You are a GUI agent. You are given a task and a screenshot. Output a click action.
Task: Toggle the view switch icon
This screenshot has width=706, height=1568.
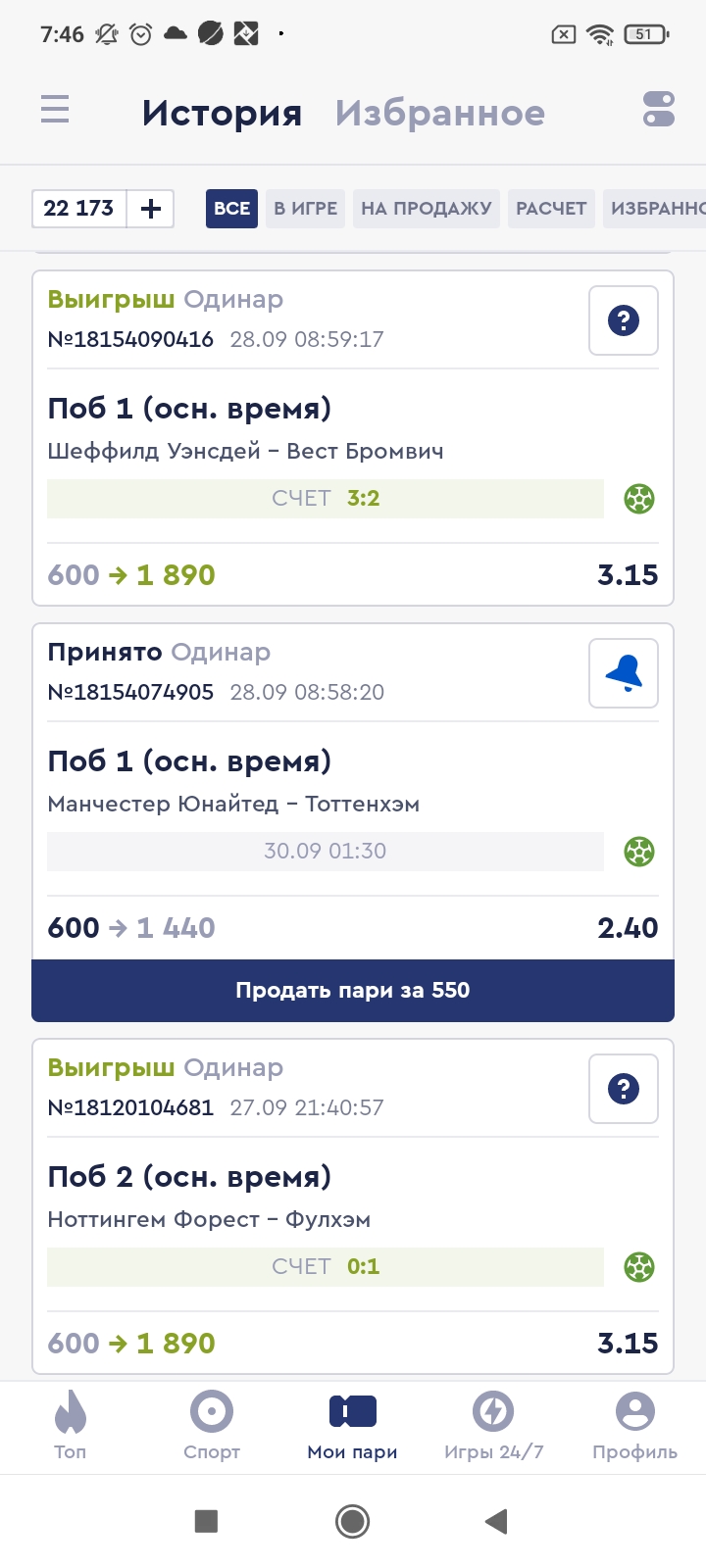click(x=659, y=110)
